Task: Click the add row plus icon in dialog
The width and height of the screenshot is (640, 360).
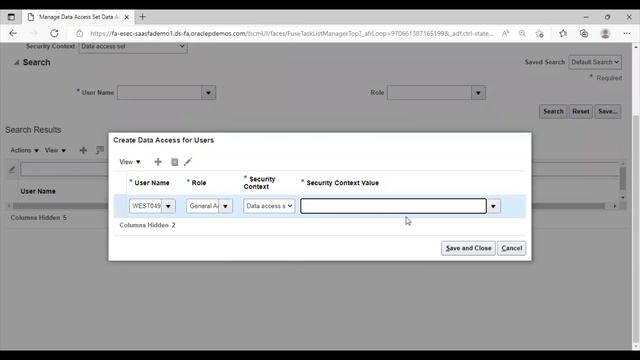Action: point(158,162)
